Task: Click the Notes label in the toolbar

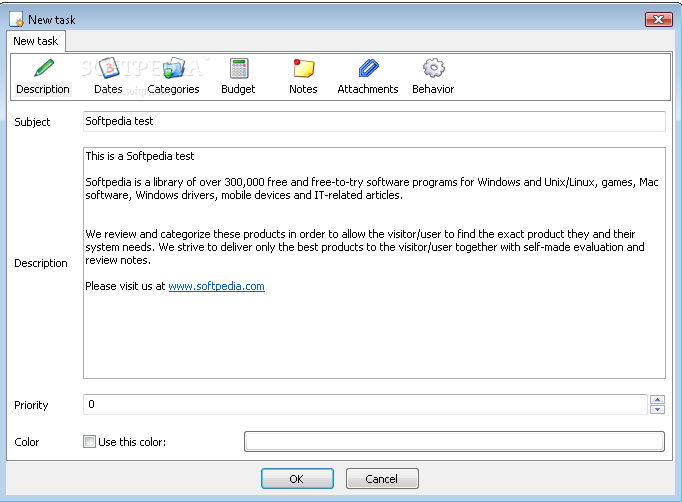Action: [x=303, y=89]
